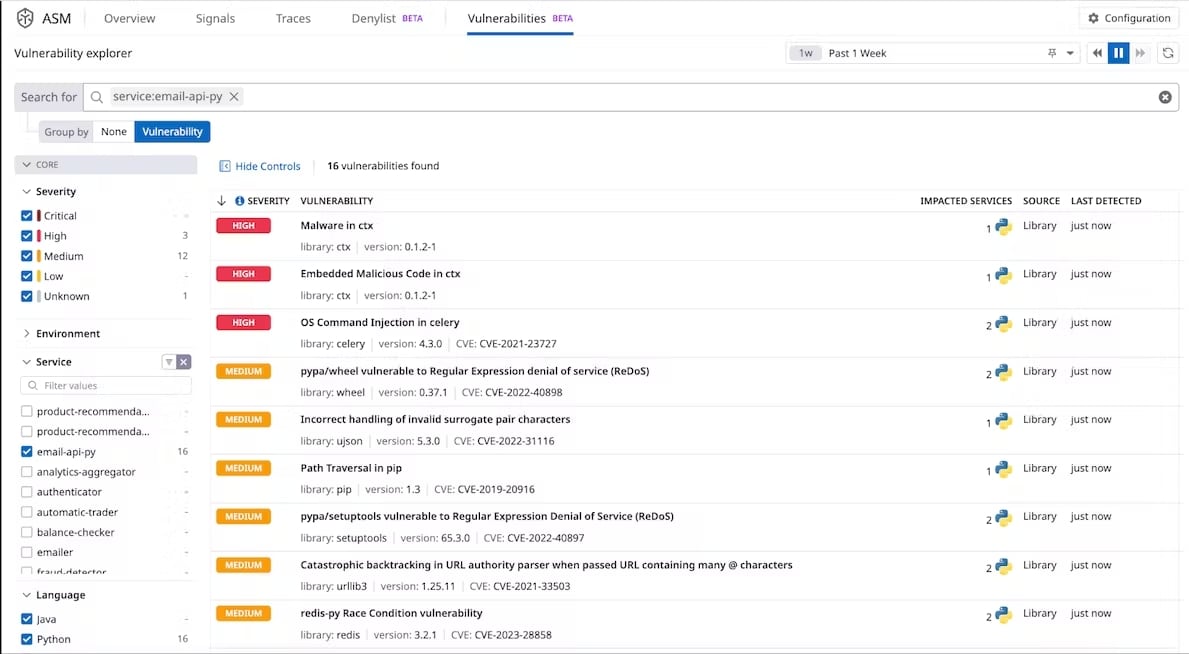
Task: Click the pin icon in time selector
Action: (x=1052, y=53)
